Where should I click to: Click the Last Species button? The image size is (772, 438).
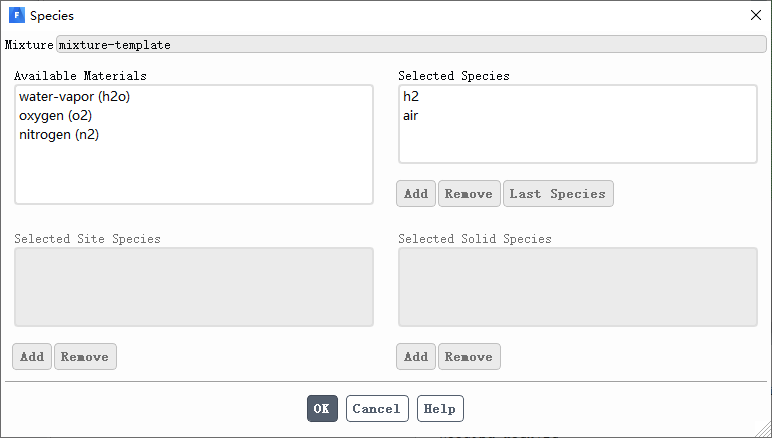coord(558,194)
